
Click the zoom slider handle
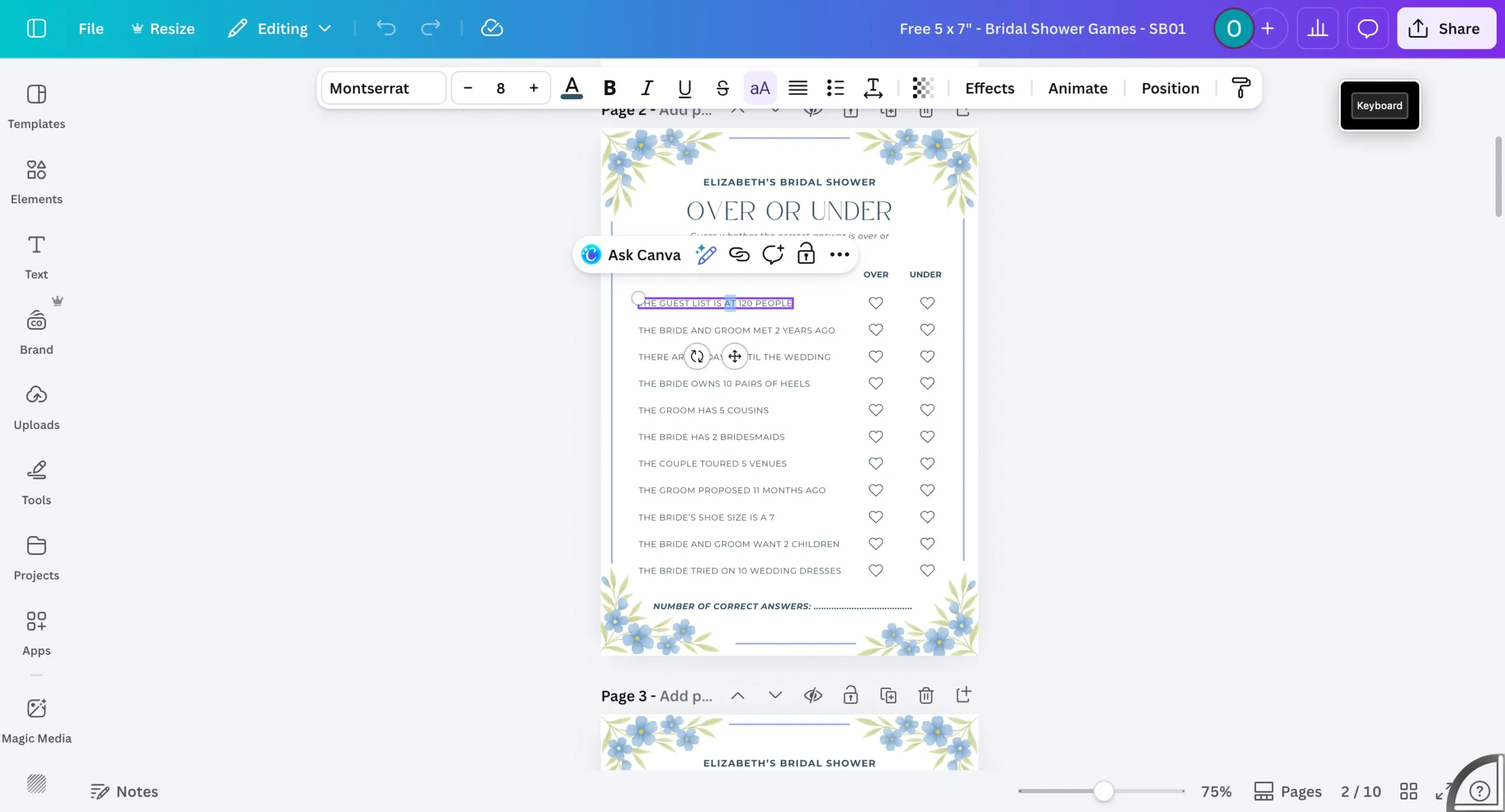point(1103,791)
